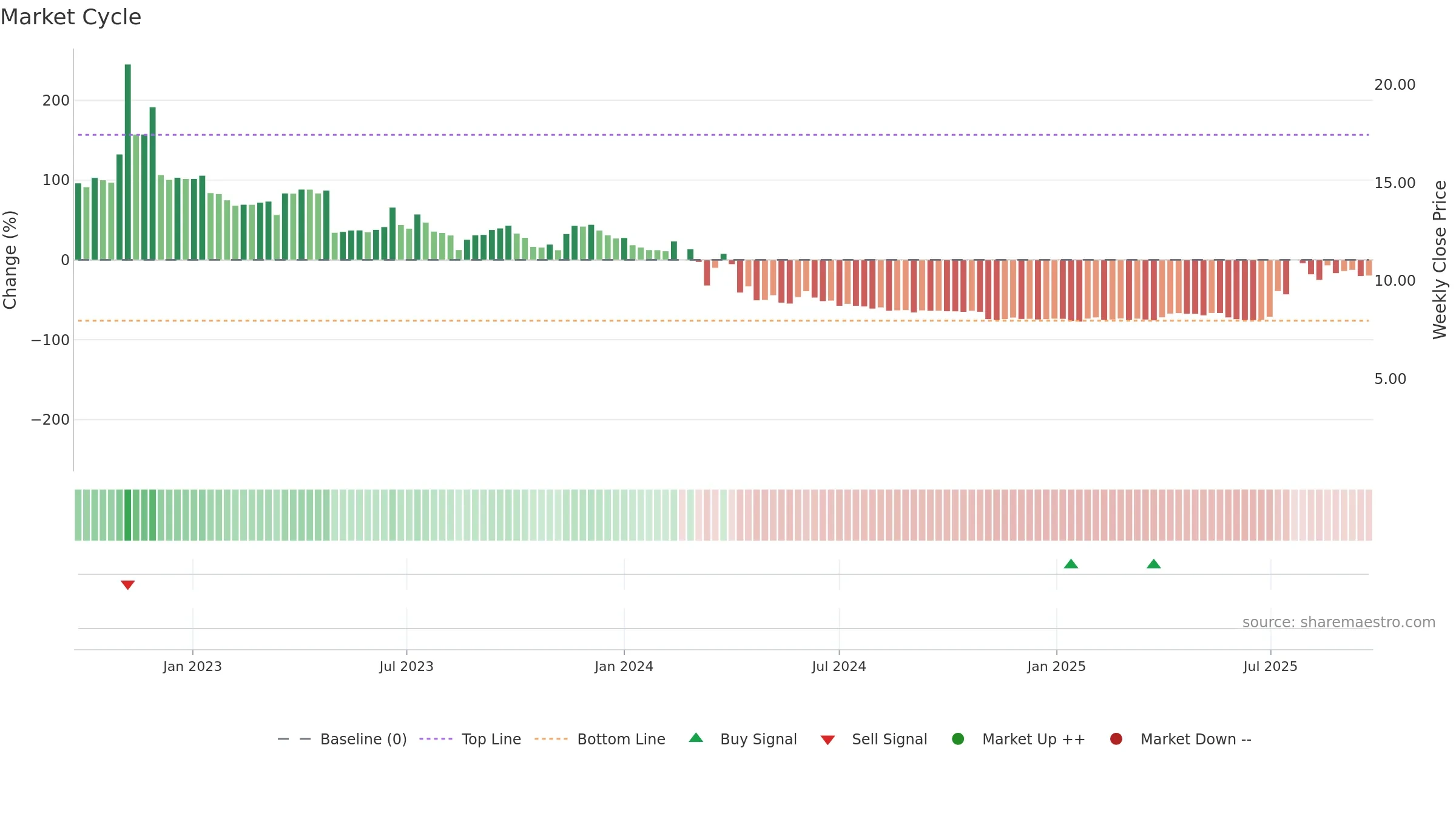Viewport: 1456px width, 819px height.
Task: Click the Jan 2024 x-axis label
Action: point(624,667)
